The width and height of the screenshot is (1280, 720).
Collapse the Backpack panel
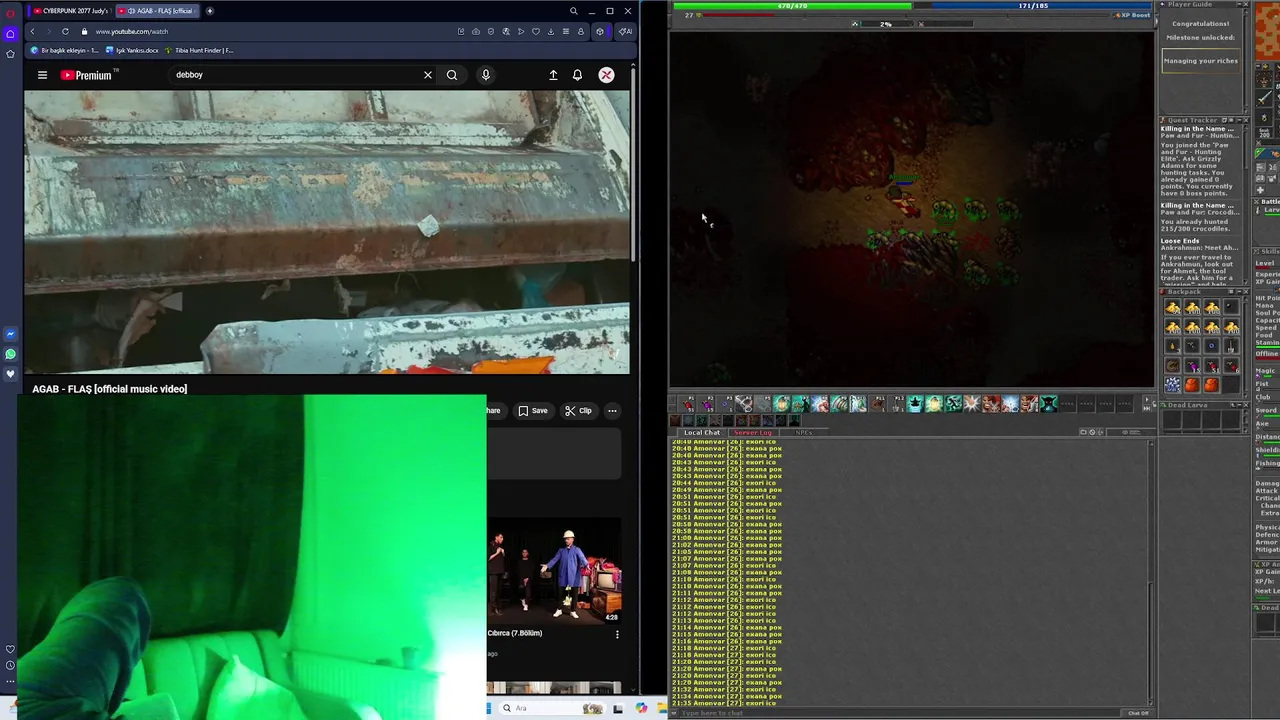[1239, 291]
